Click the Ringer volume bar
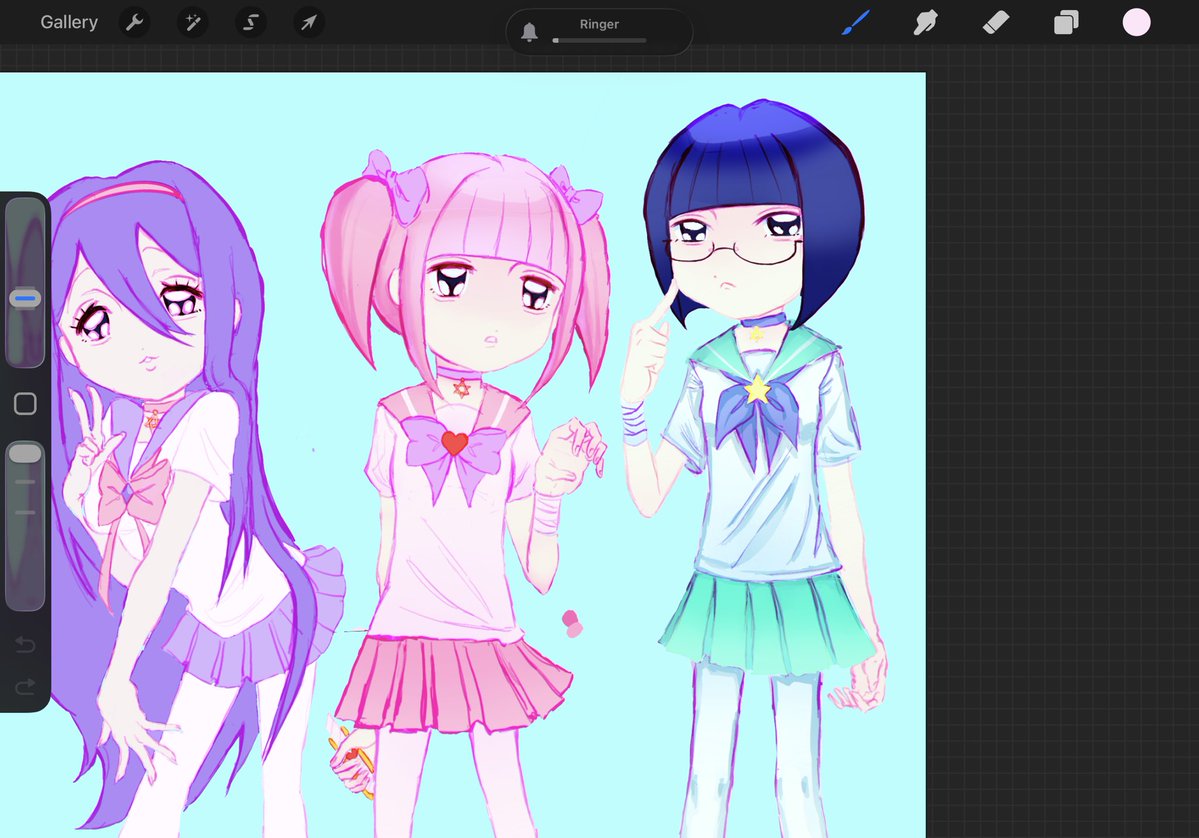The image size is (1199, 838). point(600,40)
